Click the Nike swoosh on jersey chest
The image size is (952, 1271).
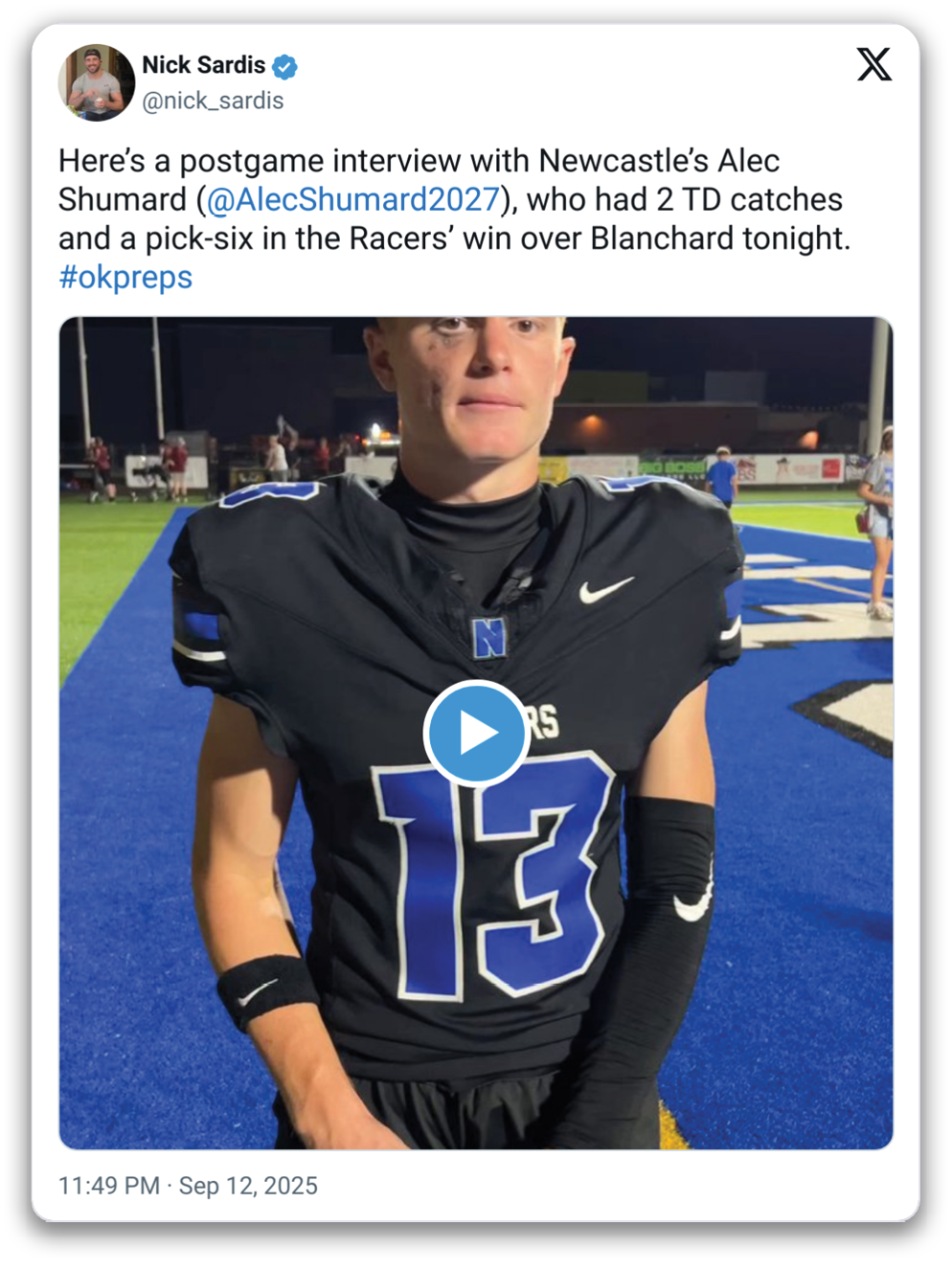pos(606,589)
